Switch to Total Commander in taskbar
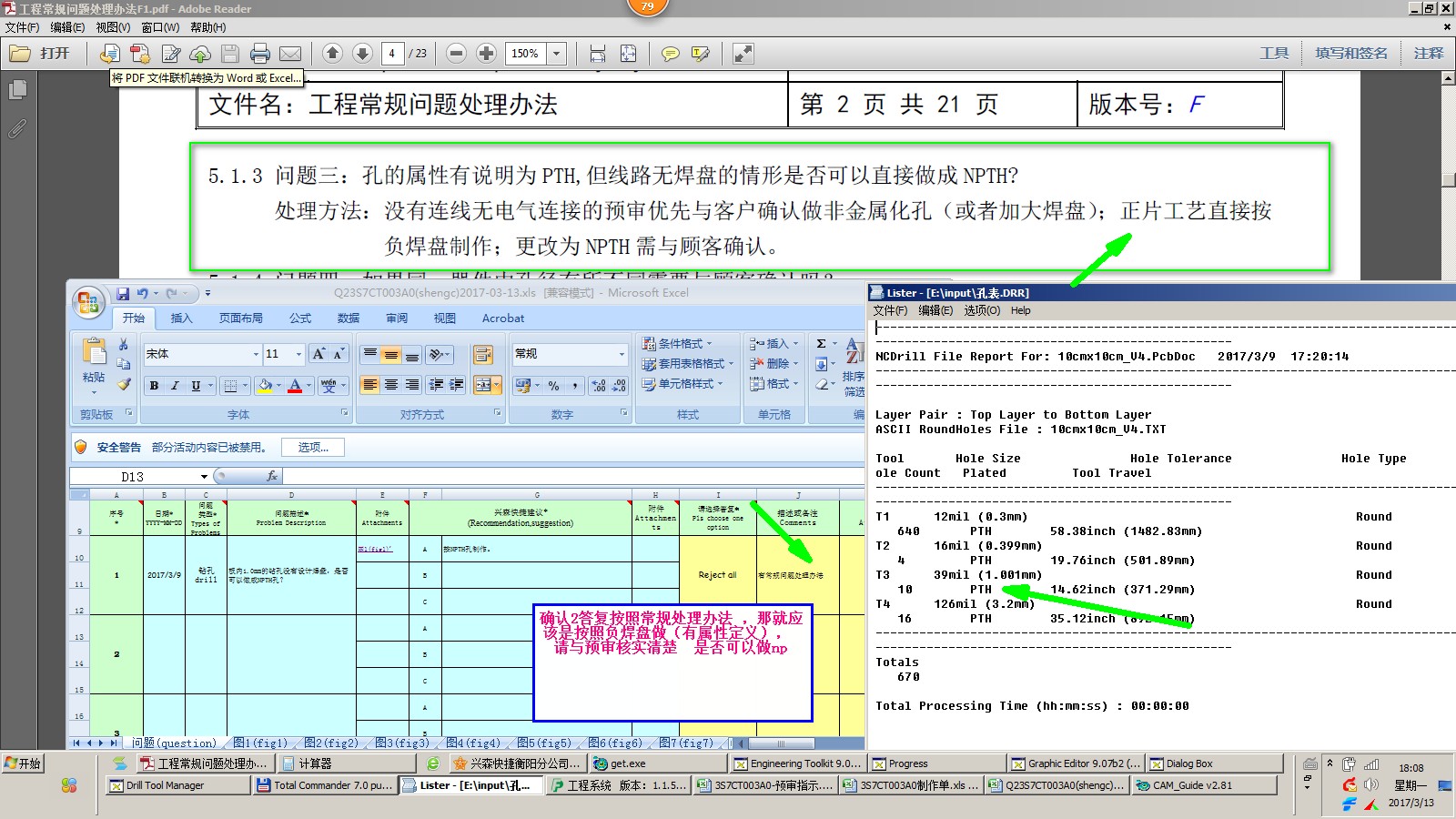The width and height of the screenshot is (1456, 819). (x=325, y=785)
